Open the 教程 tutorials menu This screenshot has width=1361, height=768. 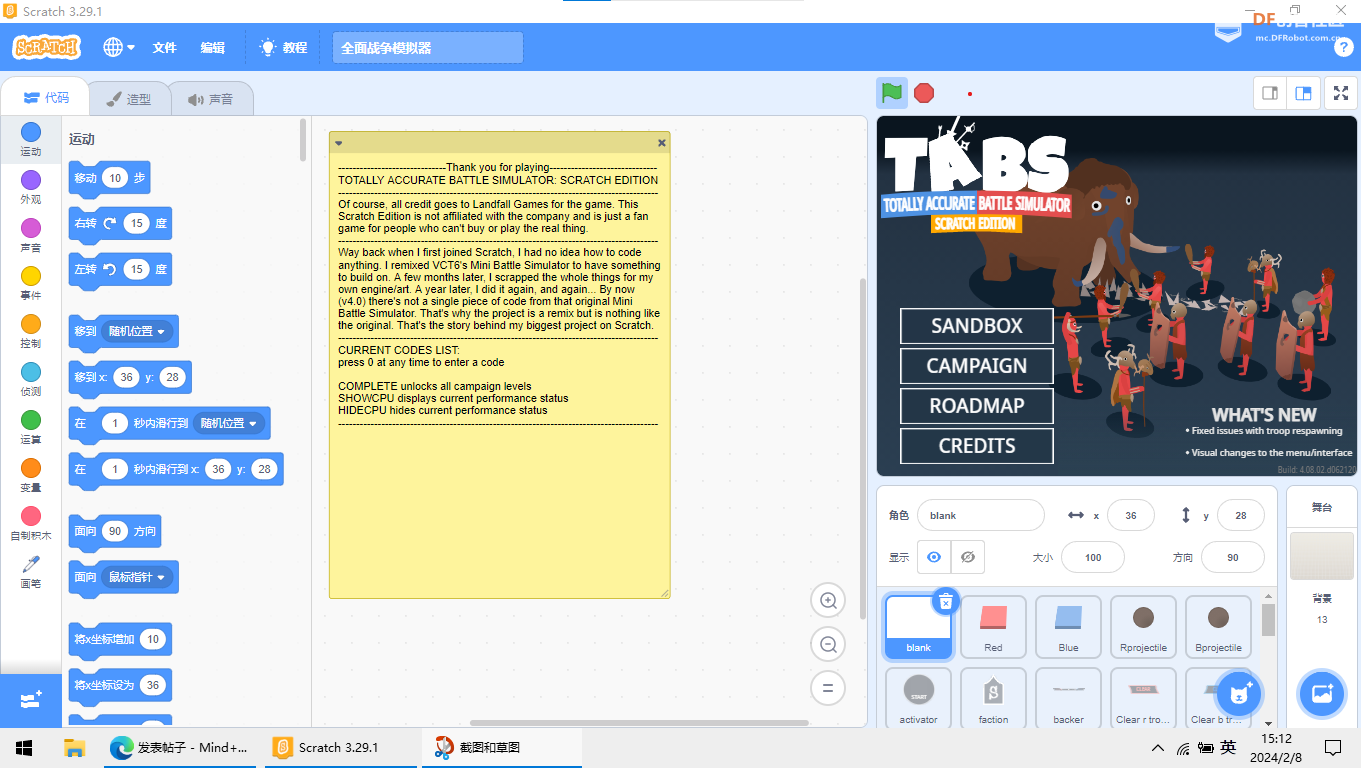(283, 47)
